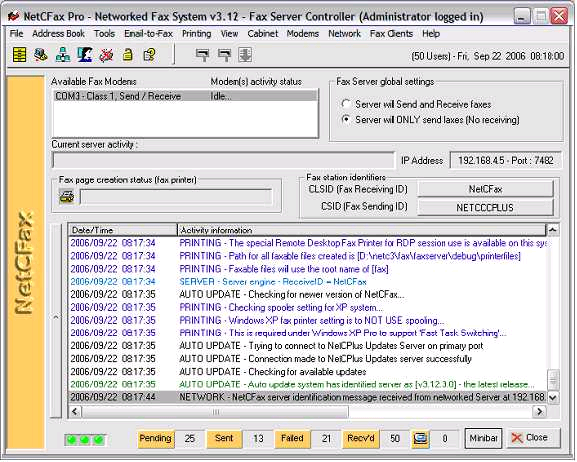Select Server will Send and Receive faxes

click(x=417, y=105)
